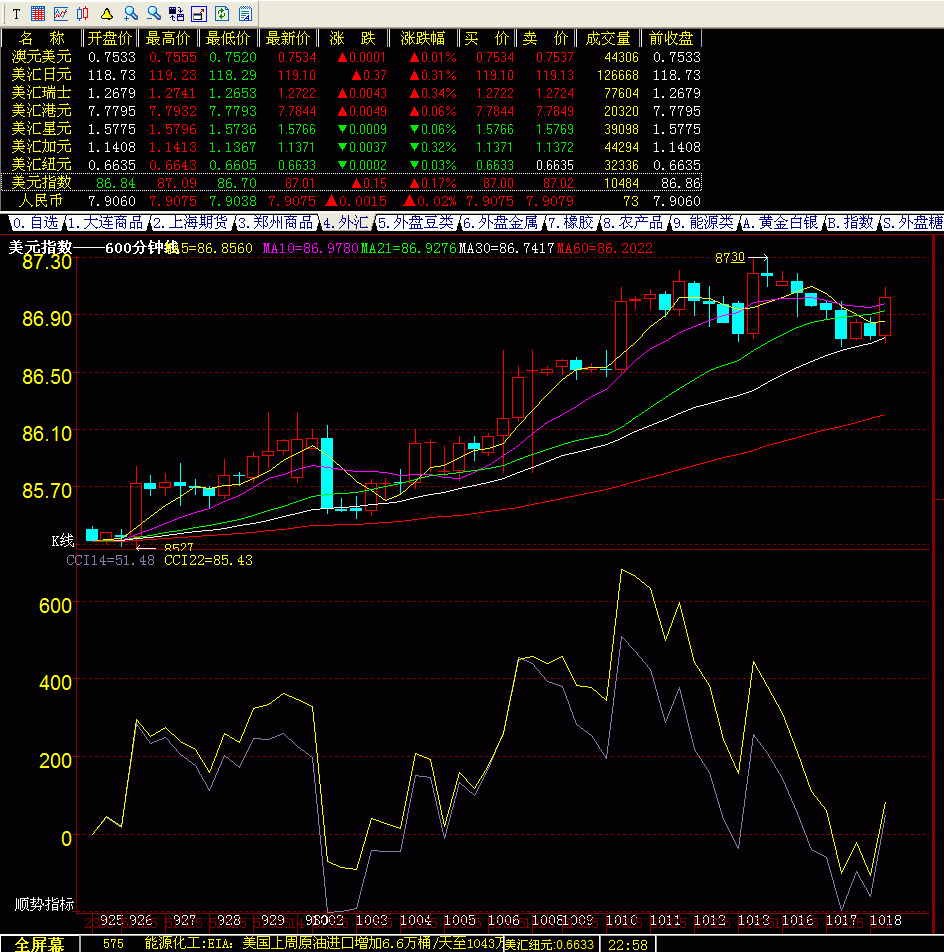This screenshot has height=952, width=944.
Task: Open the 8.农产品 tab
Action: (x=633, y=223)
